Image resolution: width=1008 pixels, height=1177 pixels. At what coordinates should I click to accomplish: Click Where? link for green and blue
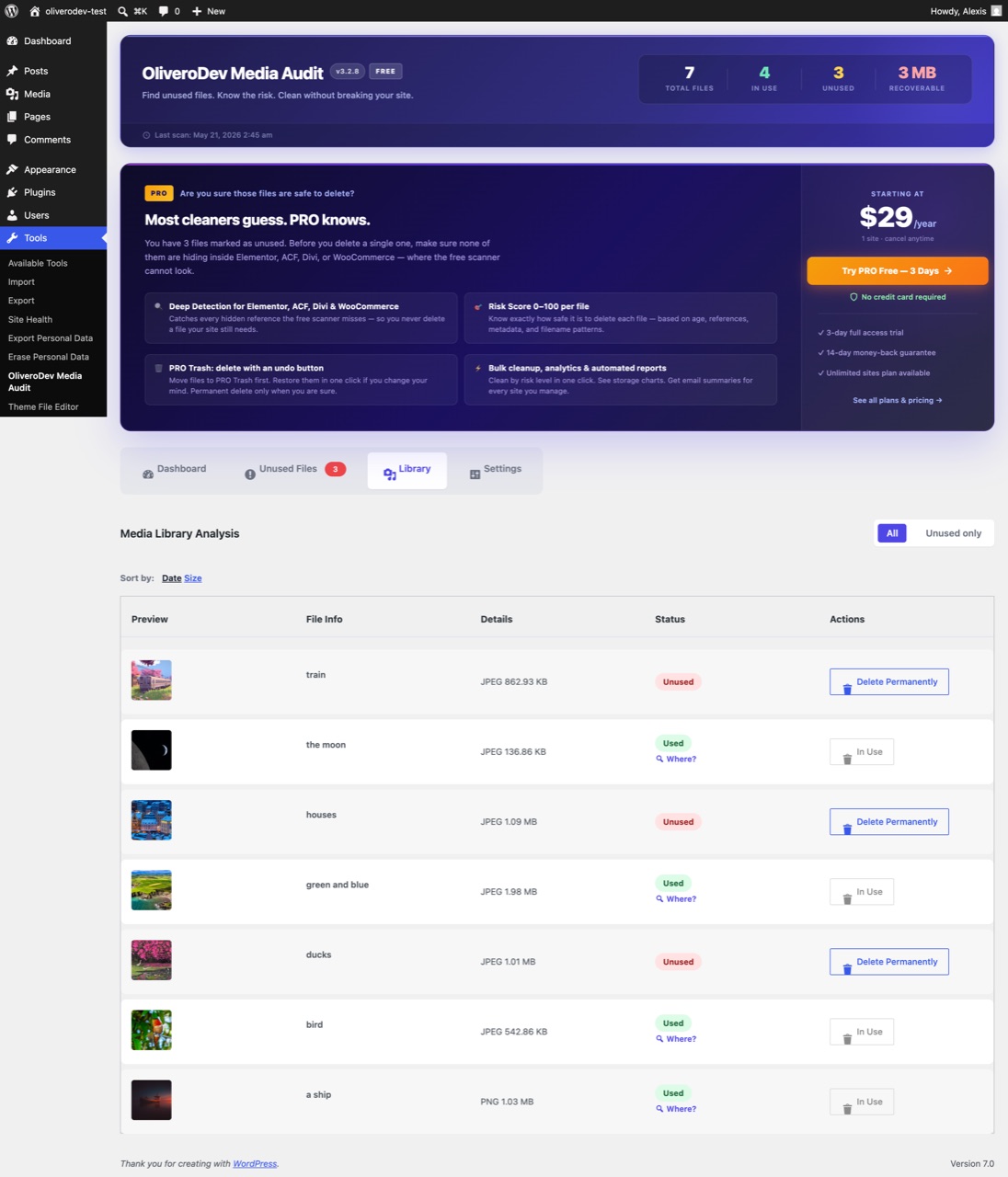tap(676, 899)
